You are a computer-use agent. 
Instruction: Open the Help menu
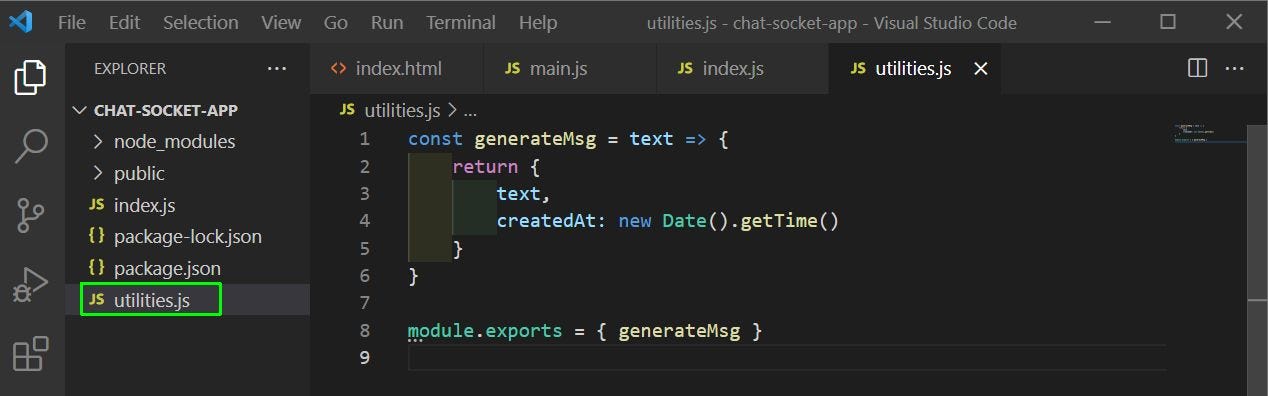(538, 22)
